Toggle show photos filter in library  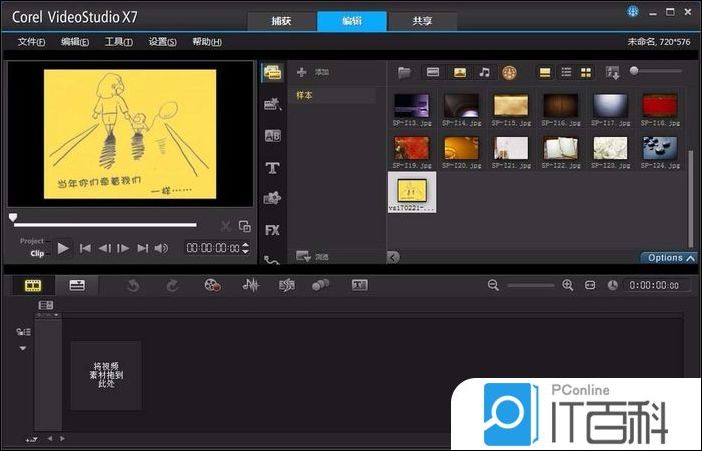click(x=460, y=72)
